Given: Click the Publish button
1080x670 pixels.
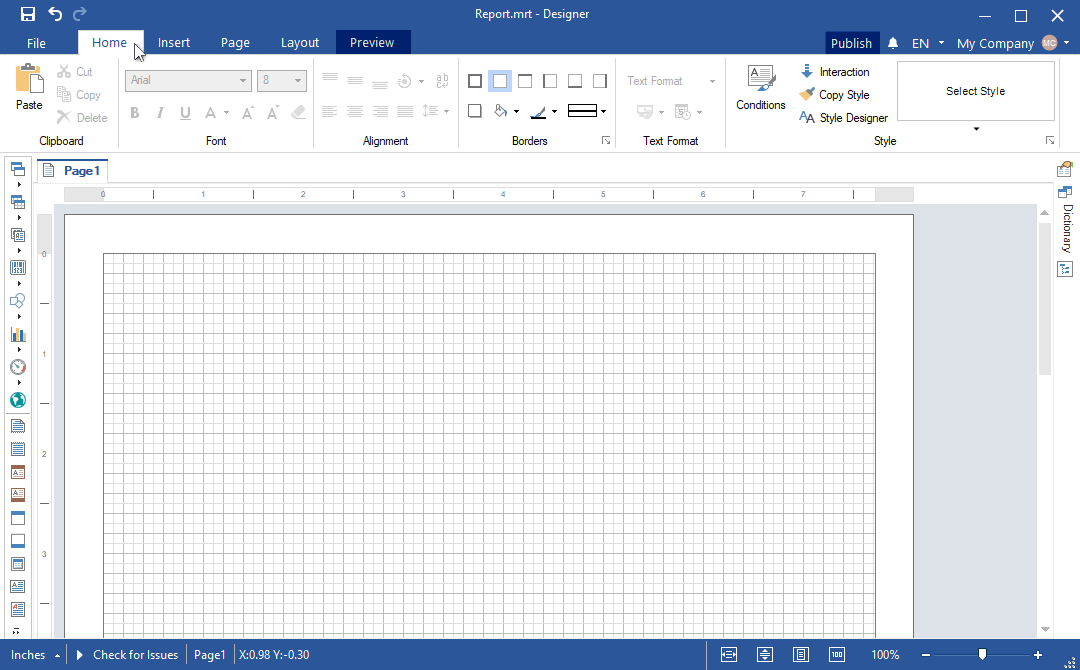Looking at the screenshot, I should (851, 43).
